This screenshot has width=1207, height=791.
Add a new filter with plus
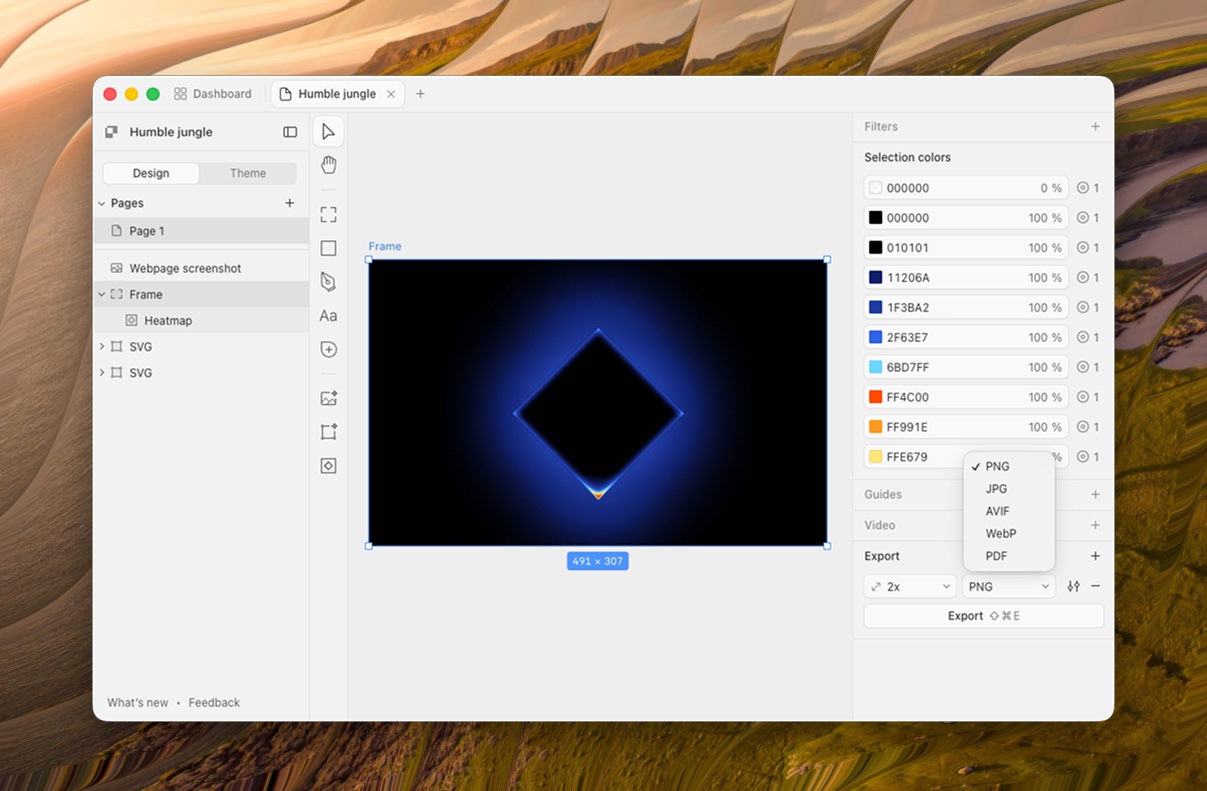[x=1095, y=127]
